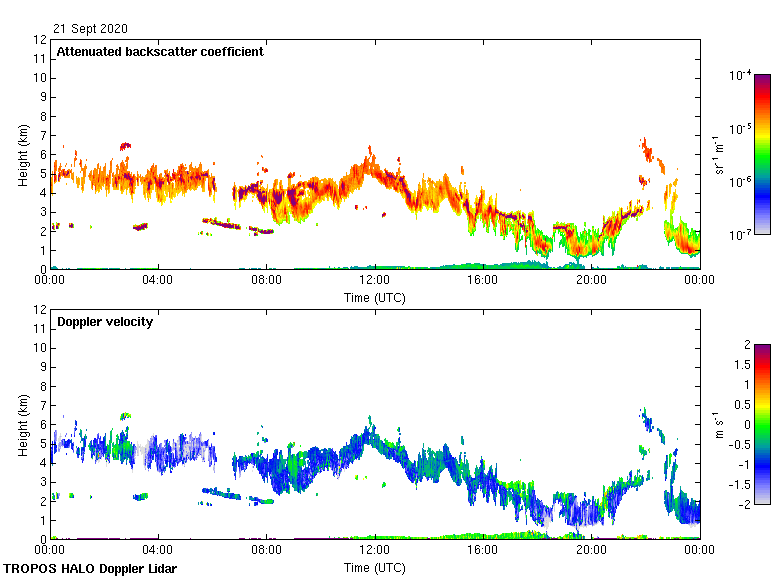This screenshot has height=580, width=780.
Task: Click the 12:00 tick on the backscatter time axis
Action: point(375,281)
